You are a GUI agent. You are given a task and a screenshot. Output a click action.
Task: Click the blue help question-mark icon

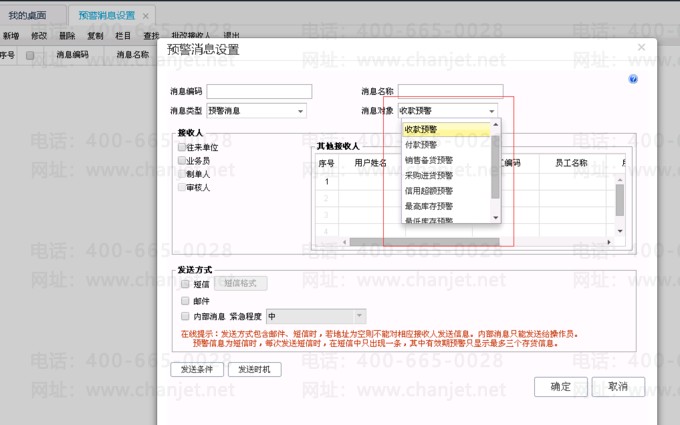pos(633,79)
